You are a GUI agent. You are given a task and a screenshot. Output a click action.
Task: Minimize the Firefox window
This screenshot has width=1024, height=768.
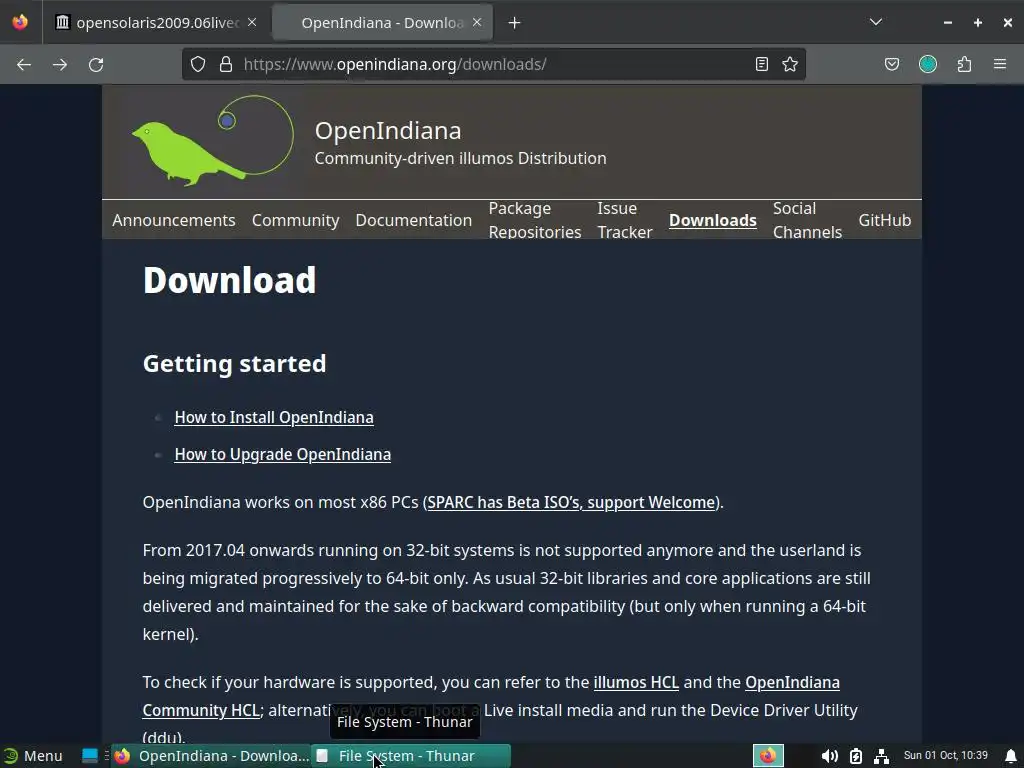tap(948, 22)
